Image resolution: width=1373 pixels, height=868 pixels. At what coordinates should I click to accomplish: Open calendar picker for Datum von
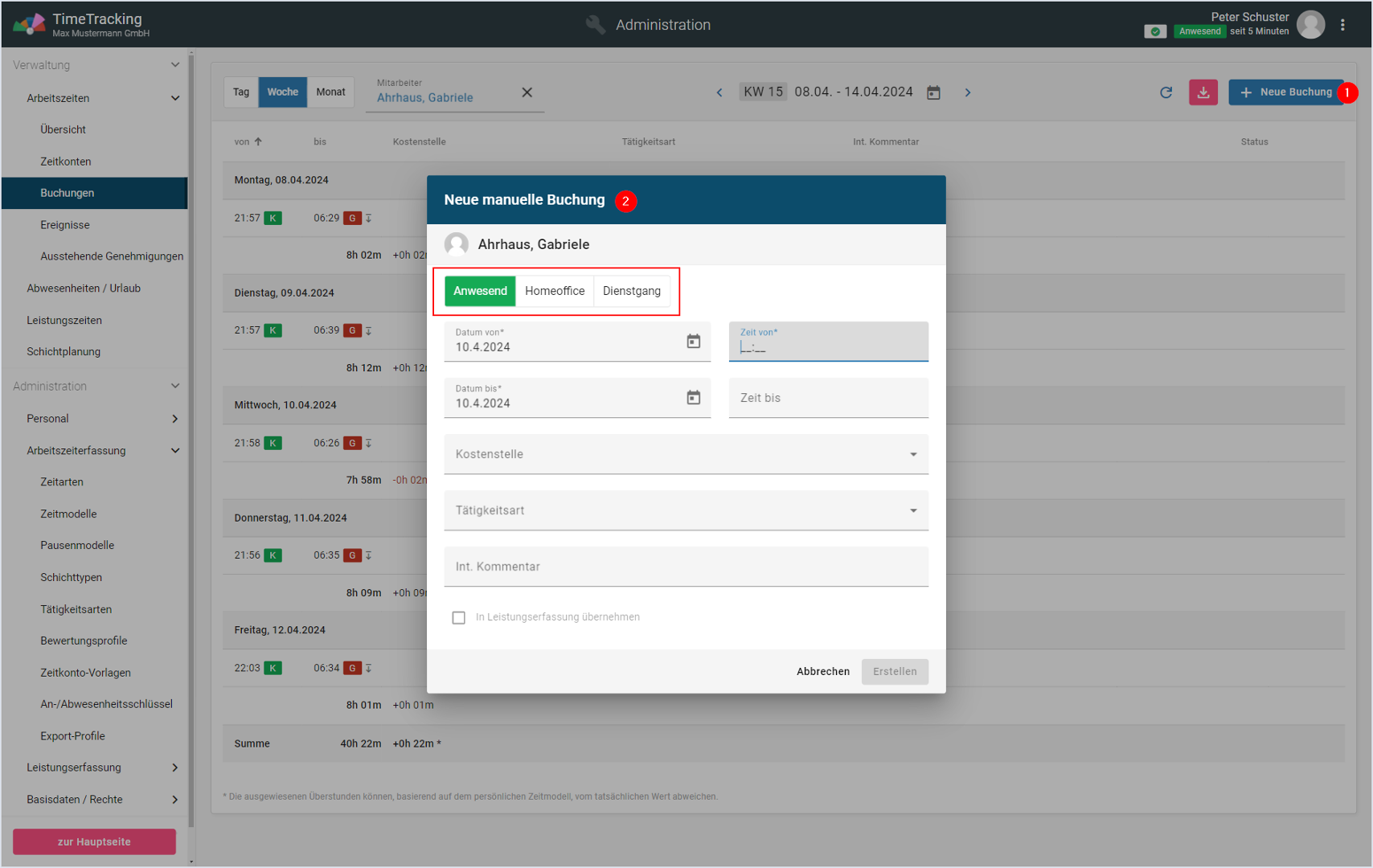pos(693,342)
